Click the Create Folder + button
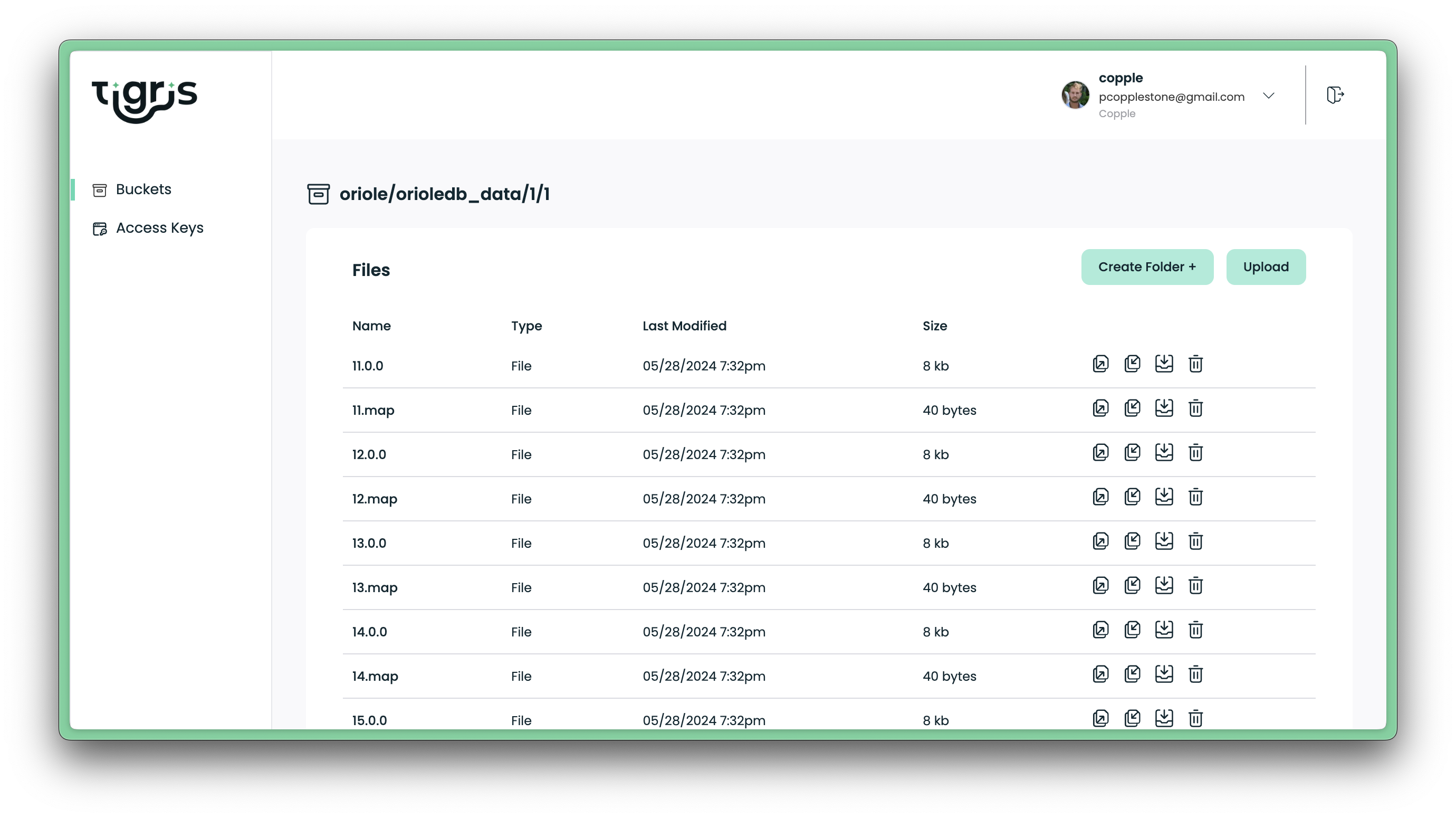 click(x=1147, y=267)
